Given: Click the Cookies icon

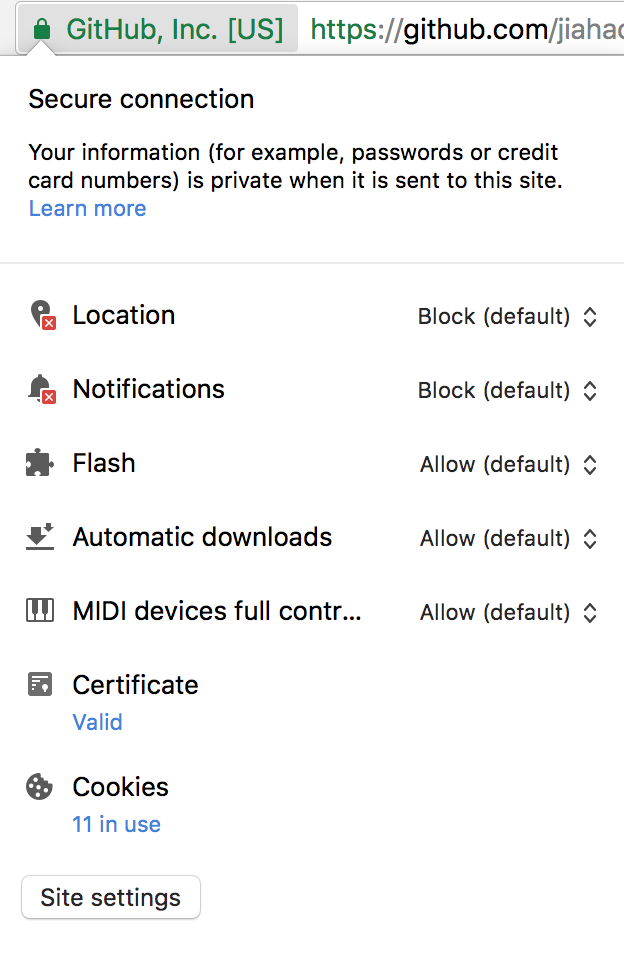Looking at the screenshot, I should pos(39,787).
